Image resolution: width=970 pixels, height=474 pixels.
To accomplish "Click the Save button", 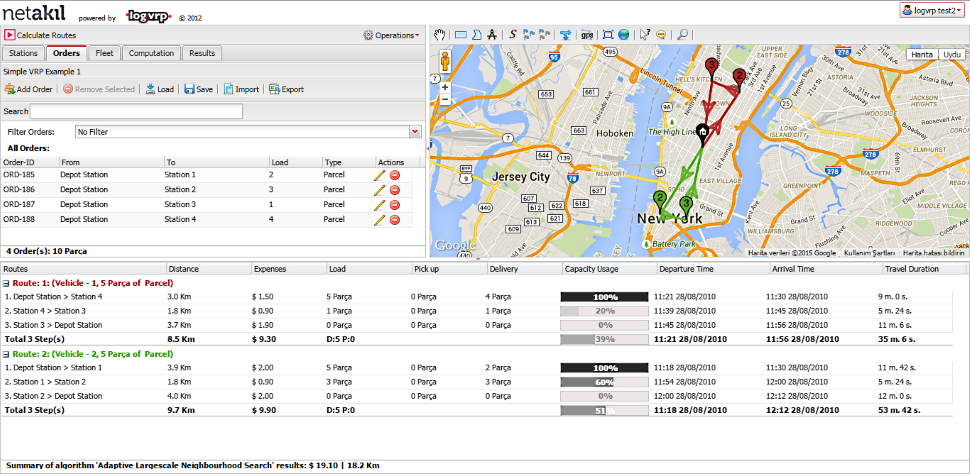I will pos(199,89).
